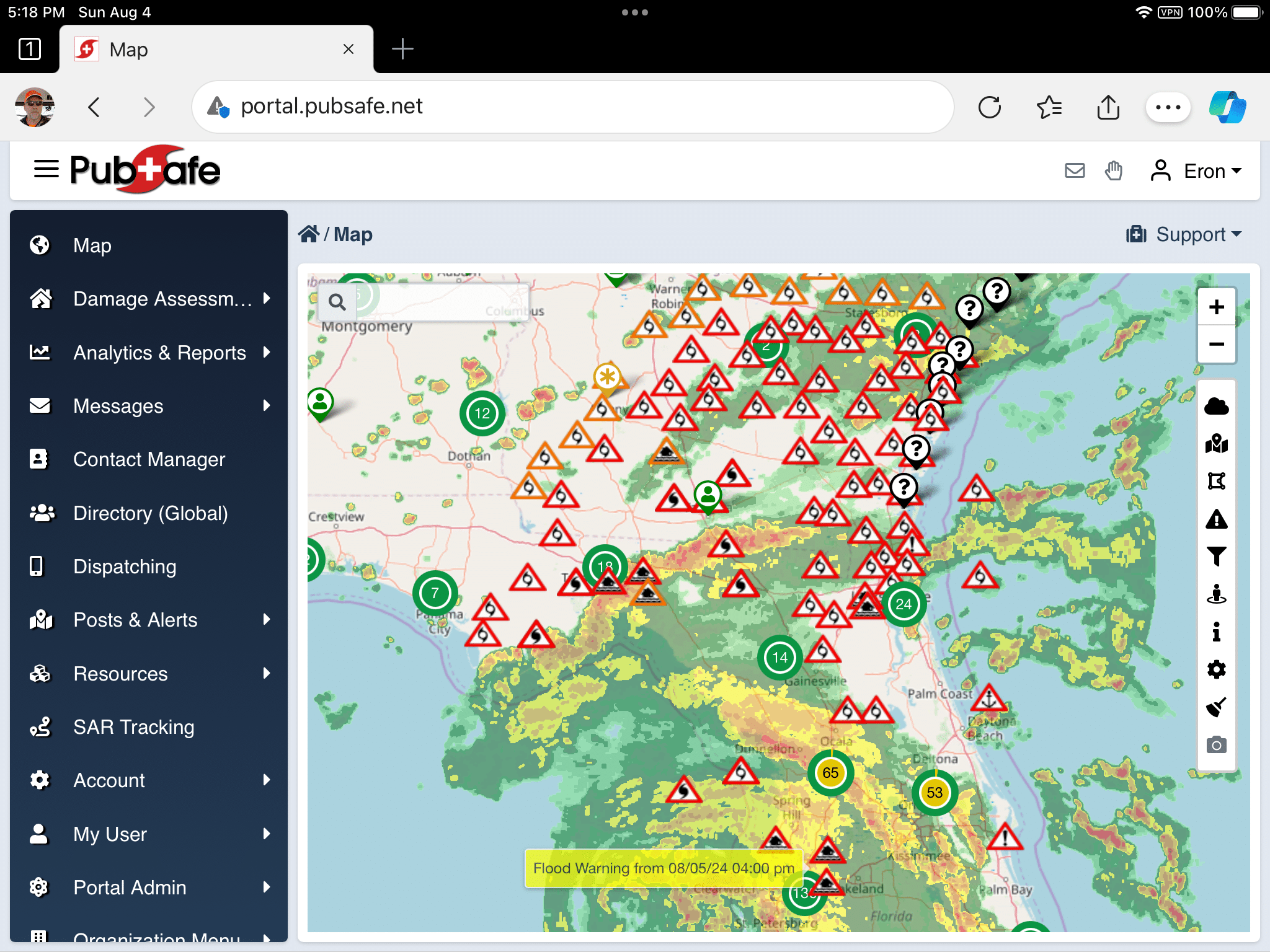The height and width of the screenshot is (952, 1270).
Task: Go to home via breadcrumb house icon
Action: (309, 234)
